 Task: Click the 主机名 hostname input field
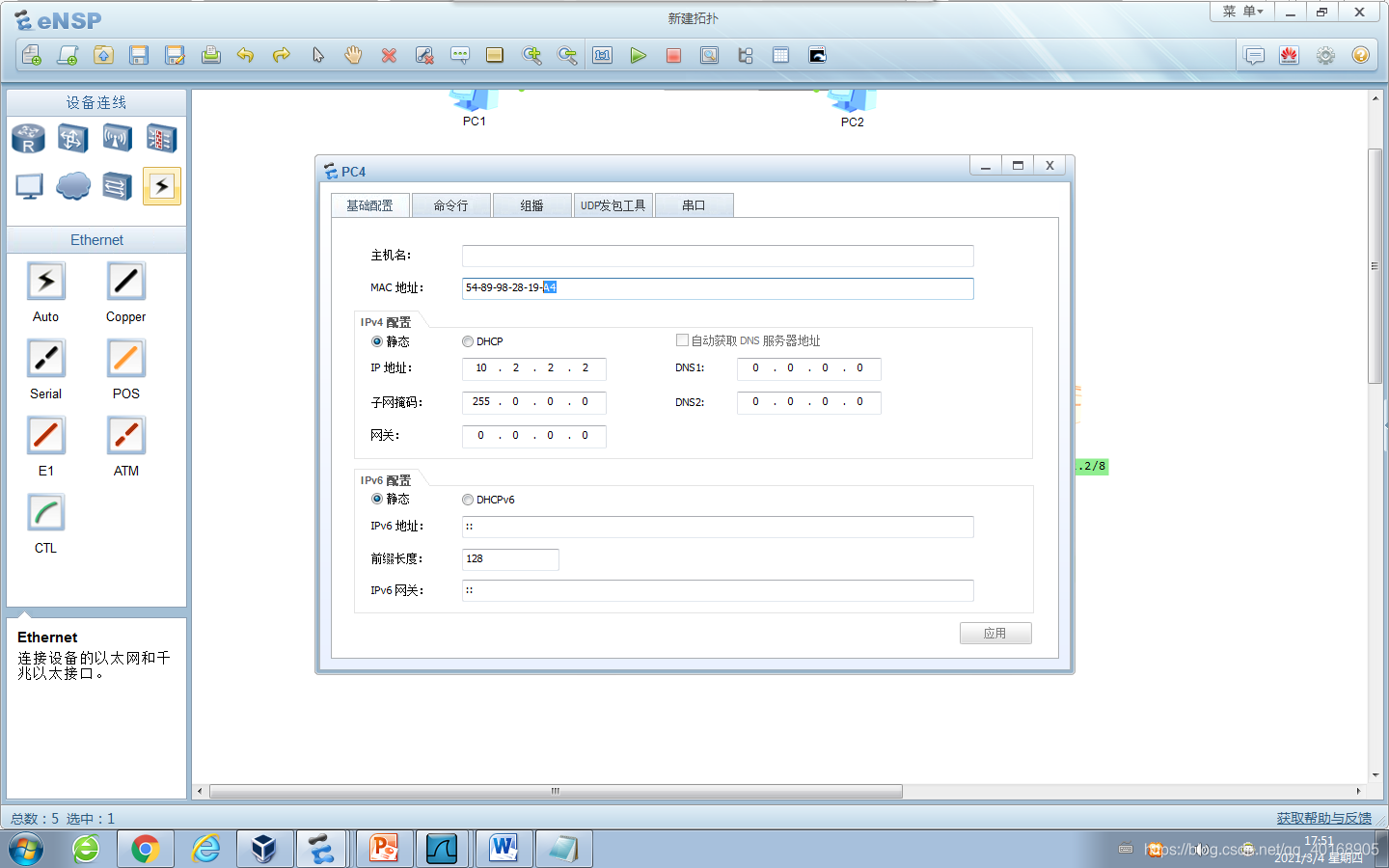(x=718, y=256)
